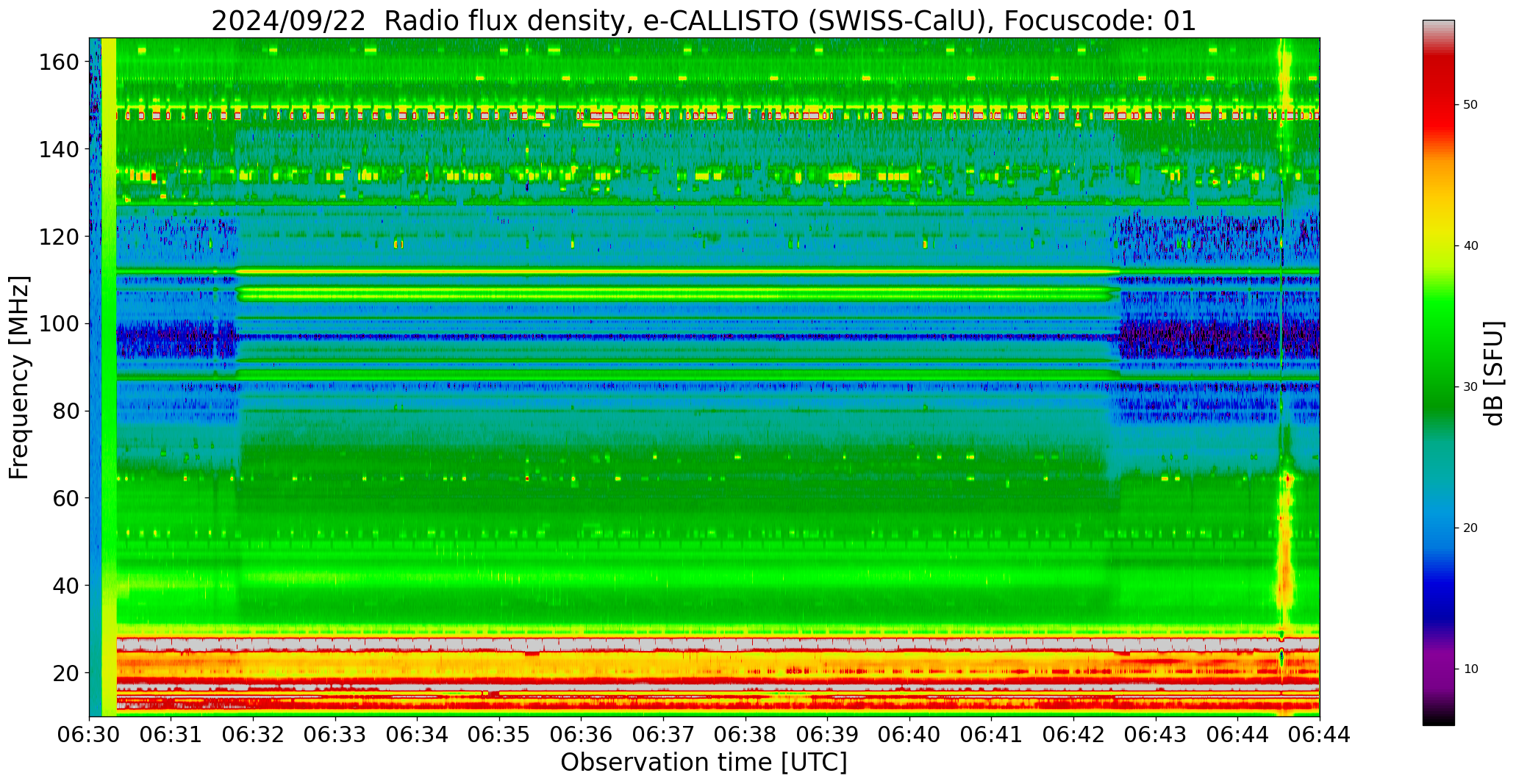Click the colorbar tick label 30
1516x784 pixels.
pos(1470,387)
